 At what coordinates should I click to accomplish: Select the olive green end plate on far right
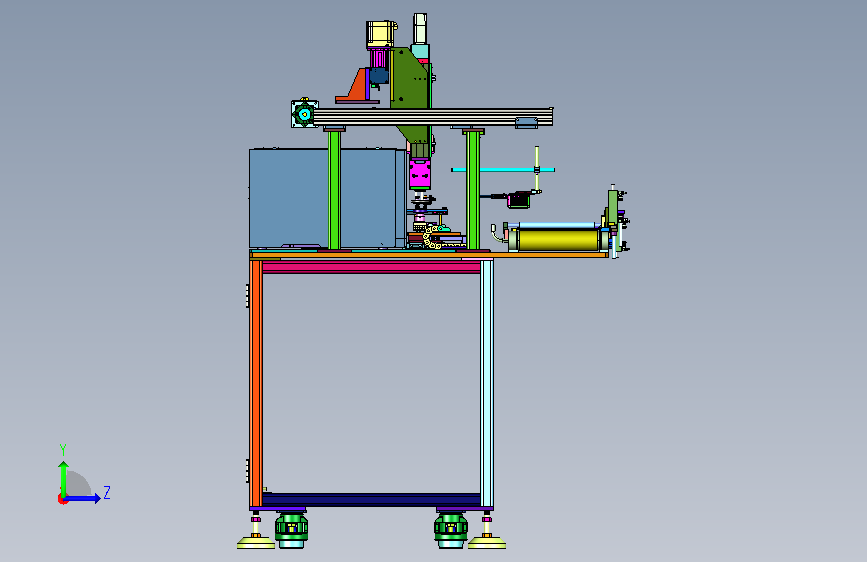[x=613, y=207]
